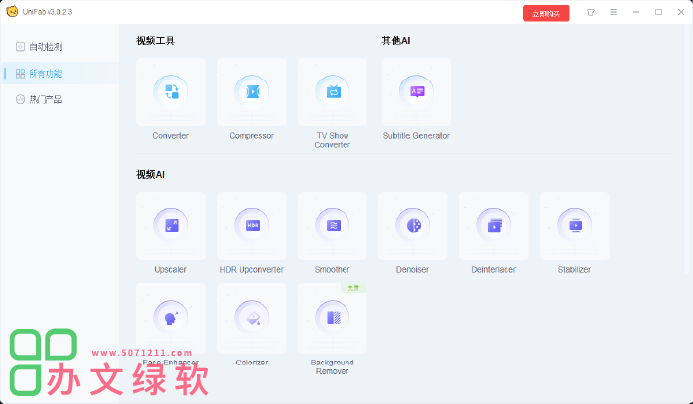Switch to 自动检测 sidebar tab

[45, 47]
